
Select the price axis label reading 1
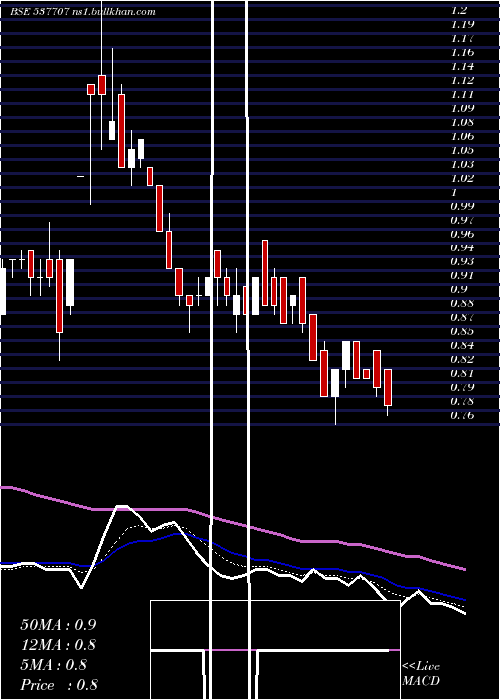[454, 192]
